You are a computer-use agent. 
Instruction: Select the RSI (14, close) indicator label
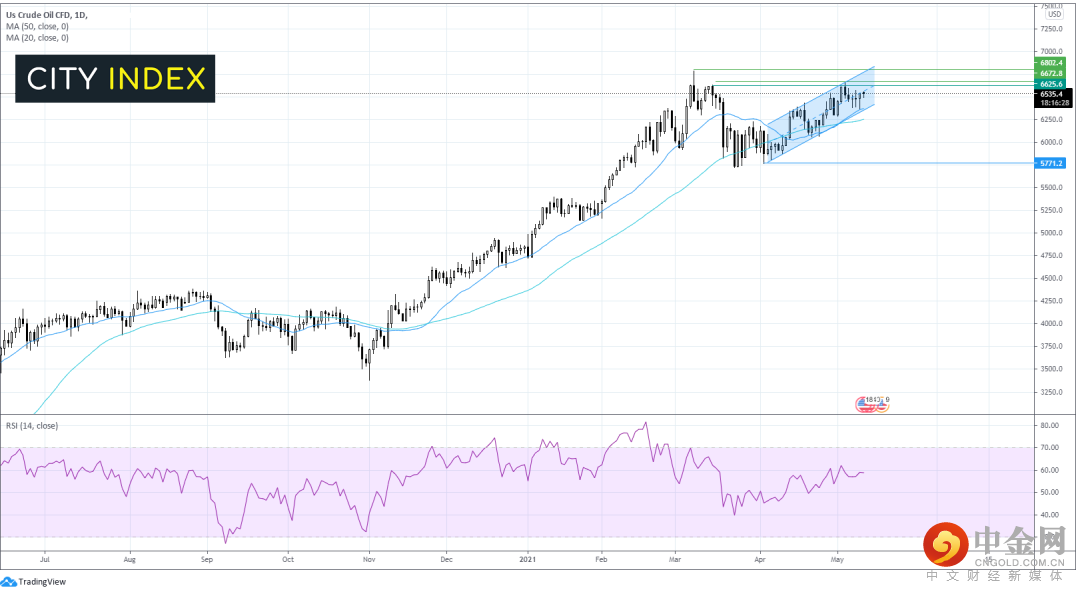(x=32, y=426)
